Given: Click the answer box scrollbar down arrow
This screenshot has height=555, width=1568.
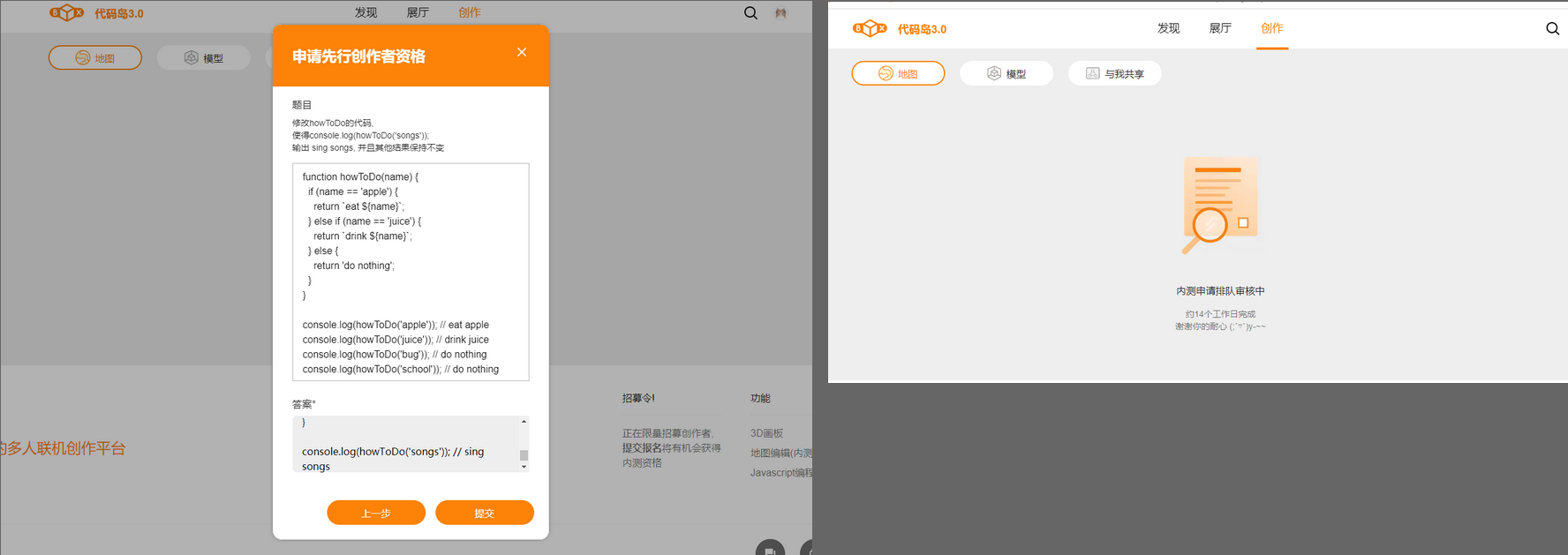Looking at the screenshot, I should (x=524, y=467).
